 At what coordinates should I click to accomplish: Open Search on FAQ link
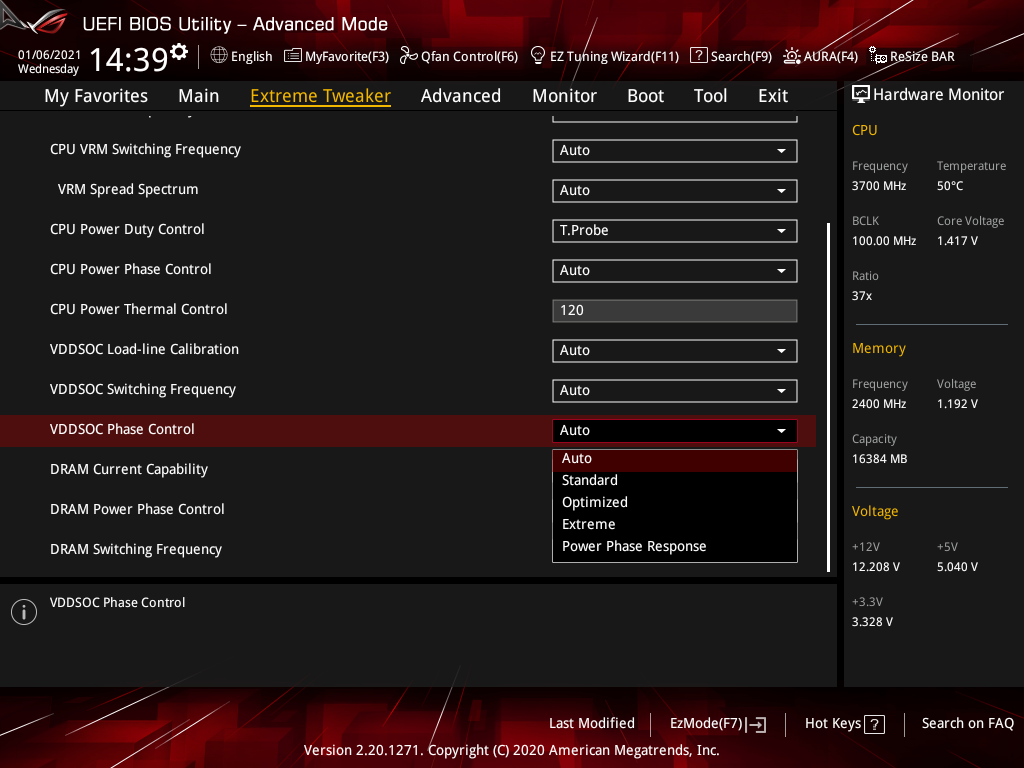[967, 724]
